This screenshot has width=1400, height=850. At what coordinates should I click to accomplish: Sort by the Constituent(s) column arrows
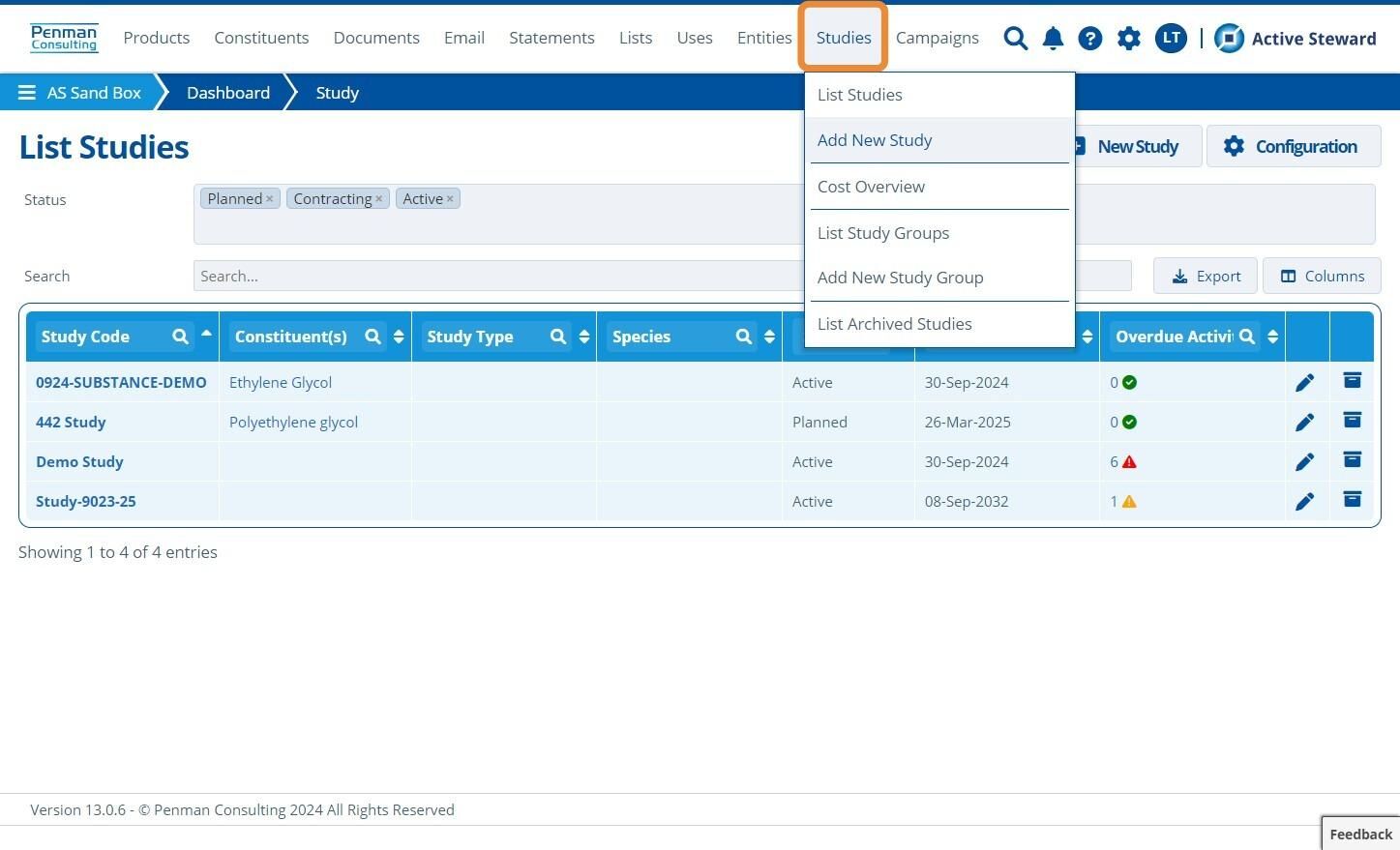click(399, 337)
